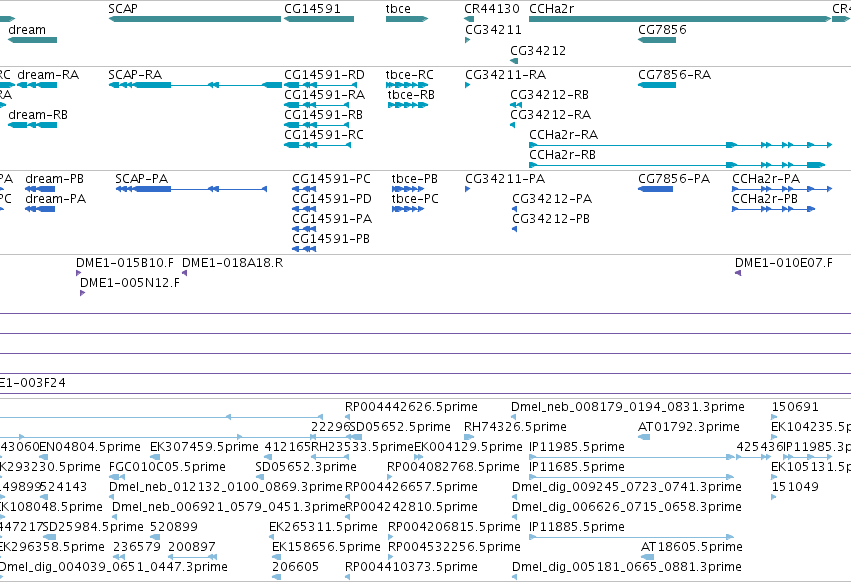Select the CG34212 gene label

click(538, 50)
